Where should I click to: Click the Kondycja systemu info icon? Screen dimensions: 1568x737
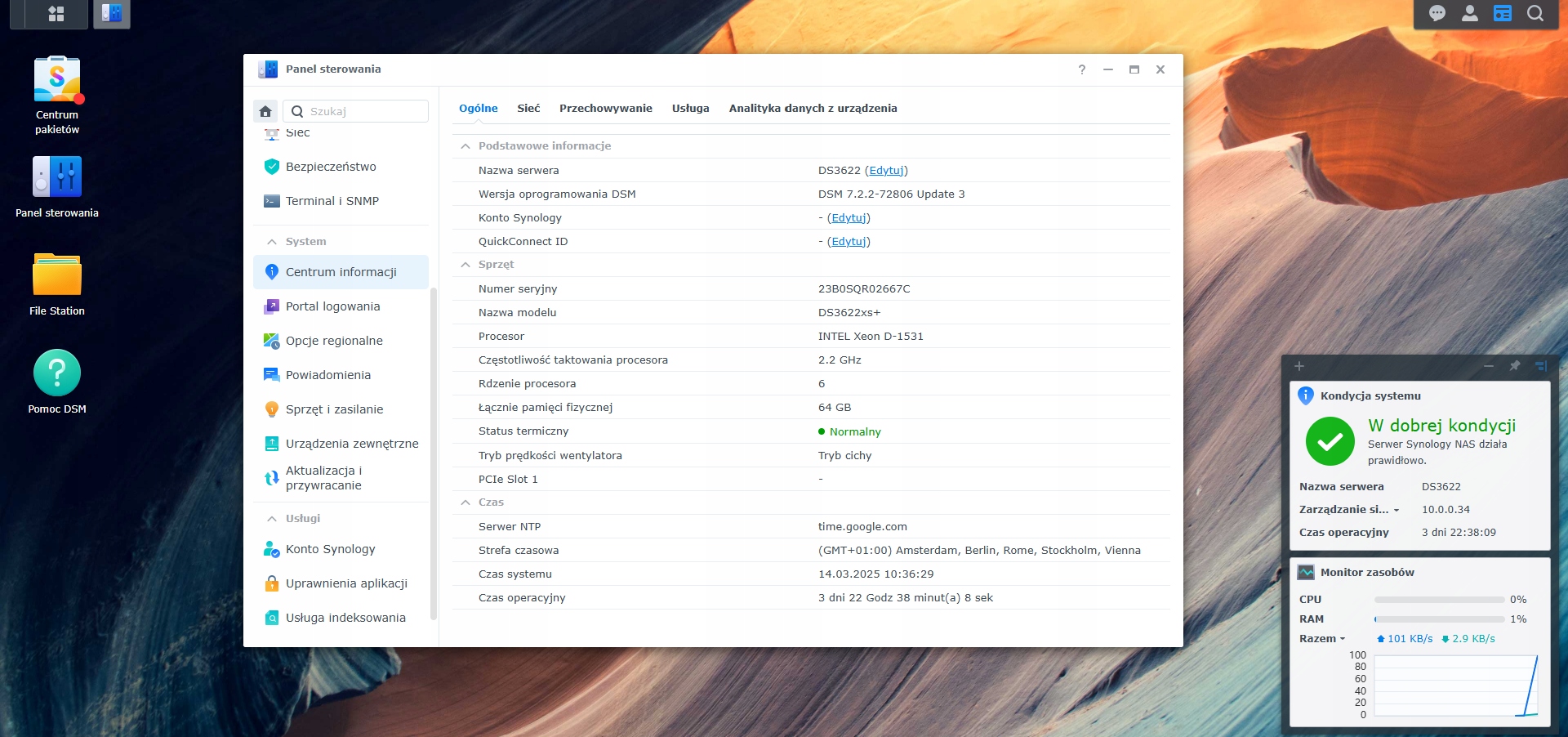(x=1306, y=395)
